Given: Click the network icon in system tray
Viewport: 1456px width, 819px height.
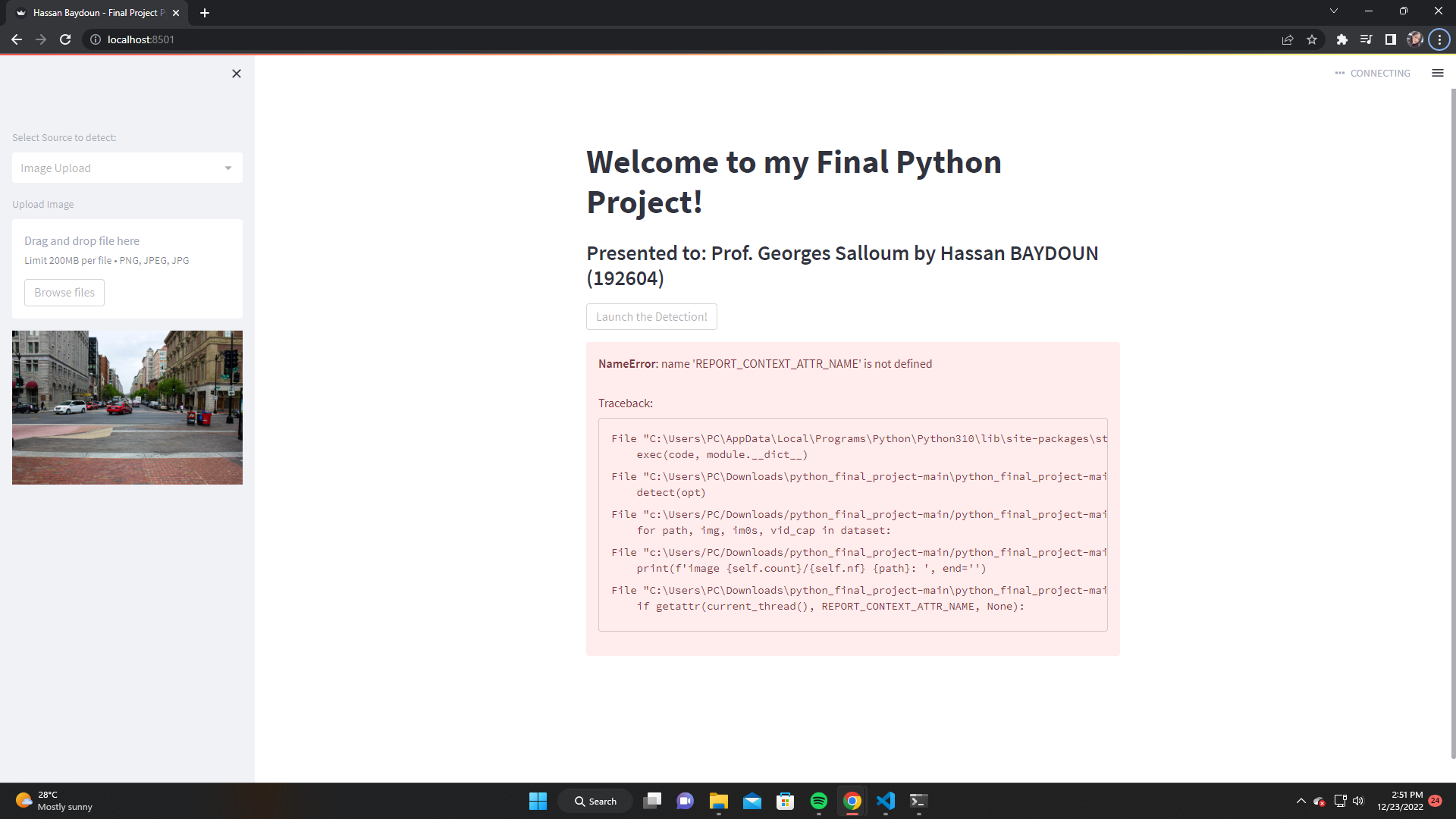Looking at the screenshot, I should tap(1340, 801).
